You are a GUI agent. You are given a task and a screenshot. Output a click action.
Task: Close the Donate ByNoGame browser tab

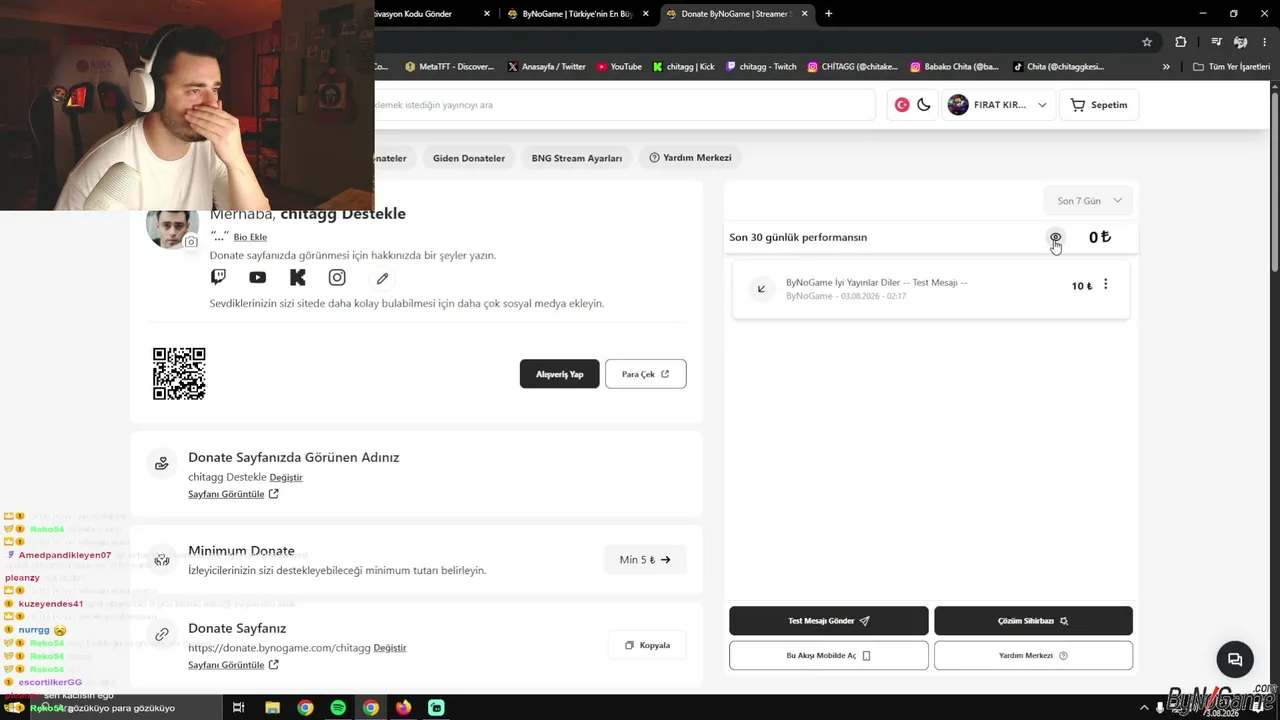click(804, 14)
